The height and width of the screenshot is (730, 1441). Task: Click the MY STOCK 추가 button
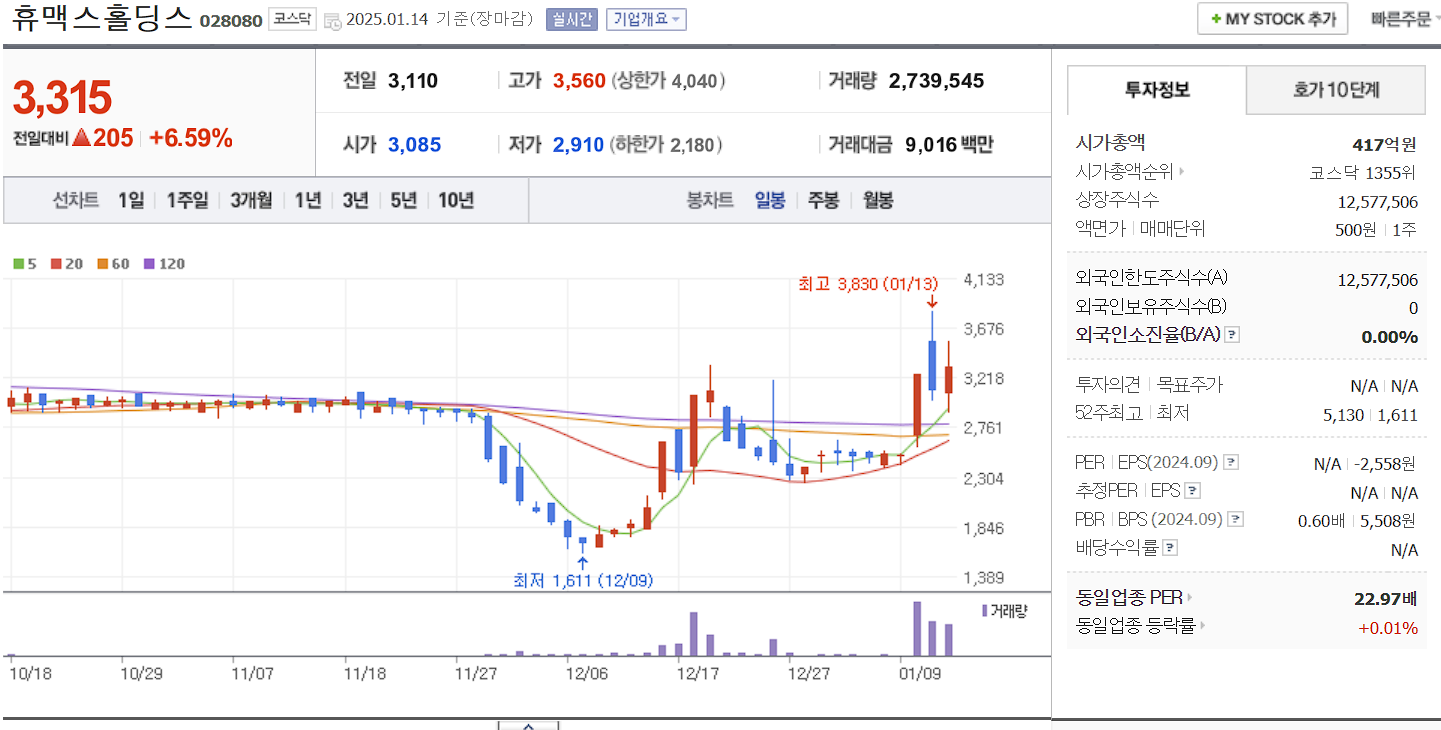point(1272,18)
